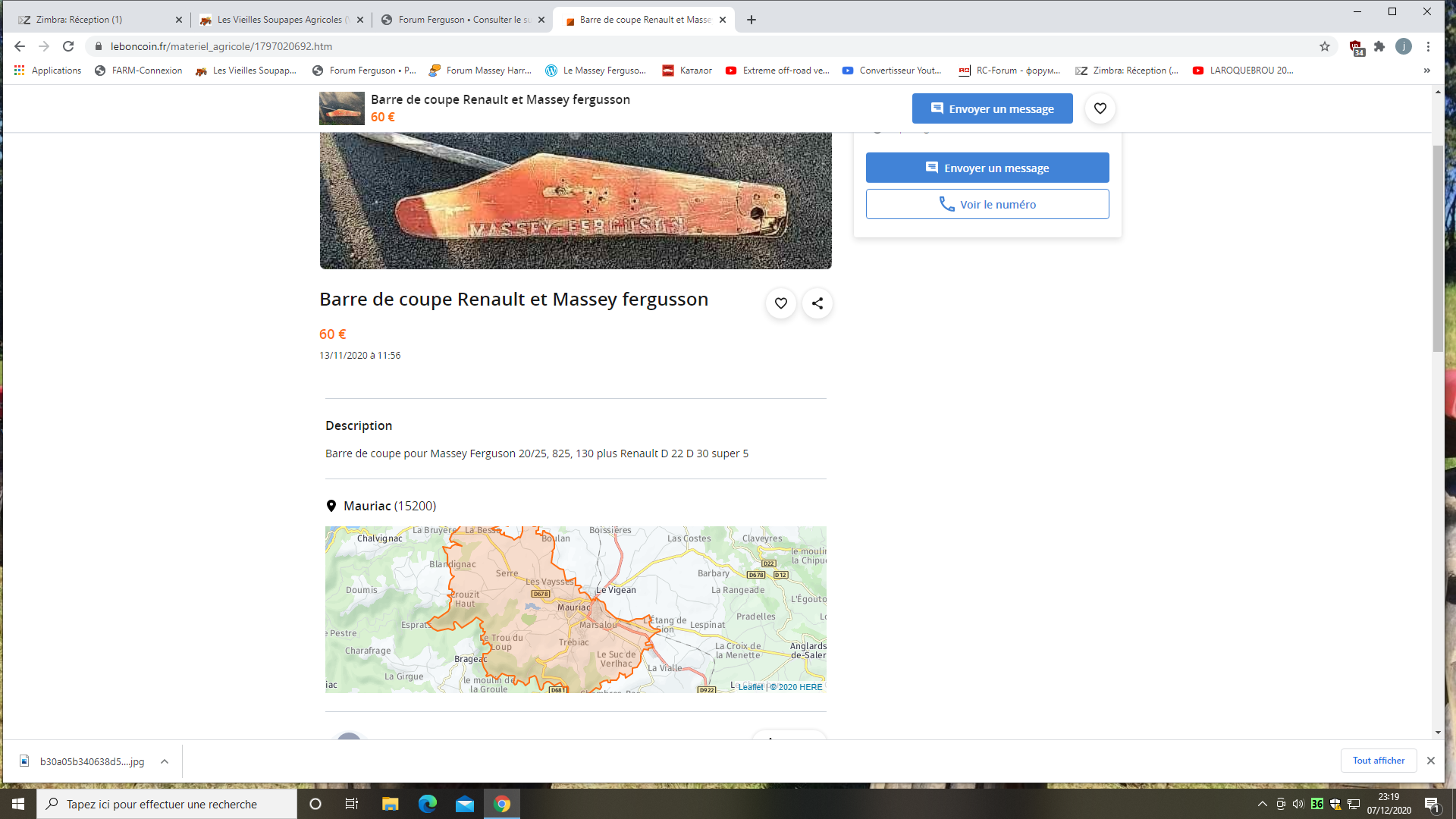The image size is (1456, 819).
Task: Favorite the ad with the heart next to the title
Action: (780, 303)
